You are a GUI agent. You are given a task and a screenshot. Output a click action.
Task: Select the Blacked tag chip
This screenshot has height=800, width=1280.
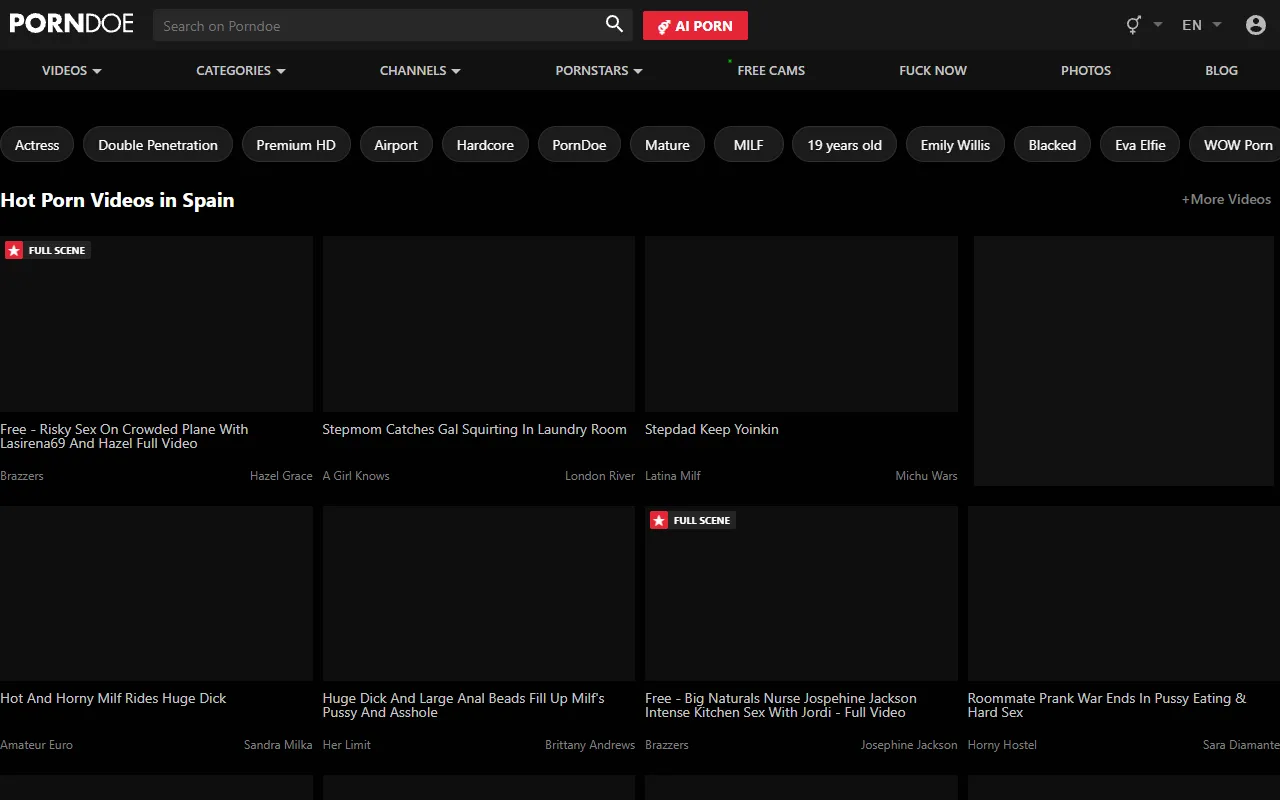pos(1052,145)
